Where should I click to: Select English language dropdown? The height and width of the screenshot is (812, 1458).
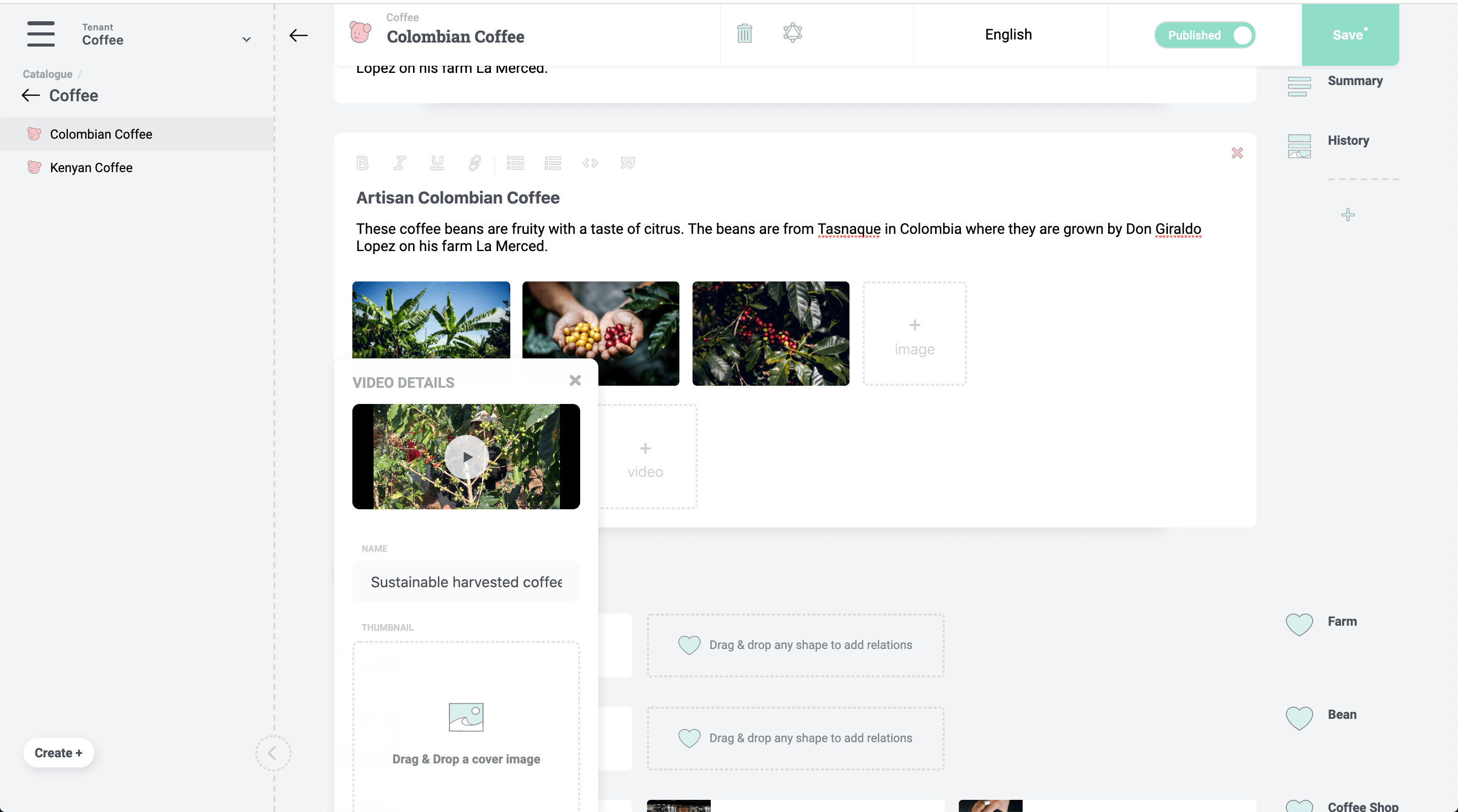[x=1008, y=35]
